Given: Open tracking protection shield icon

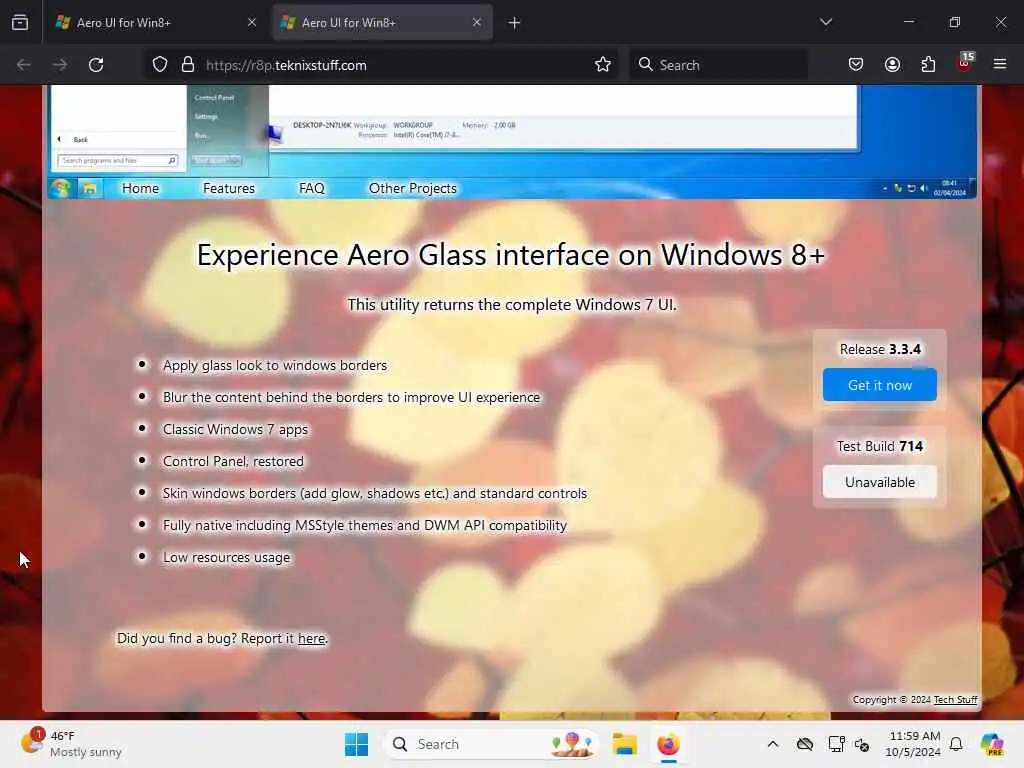Looking at the screenshot, I should point(160,65).
